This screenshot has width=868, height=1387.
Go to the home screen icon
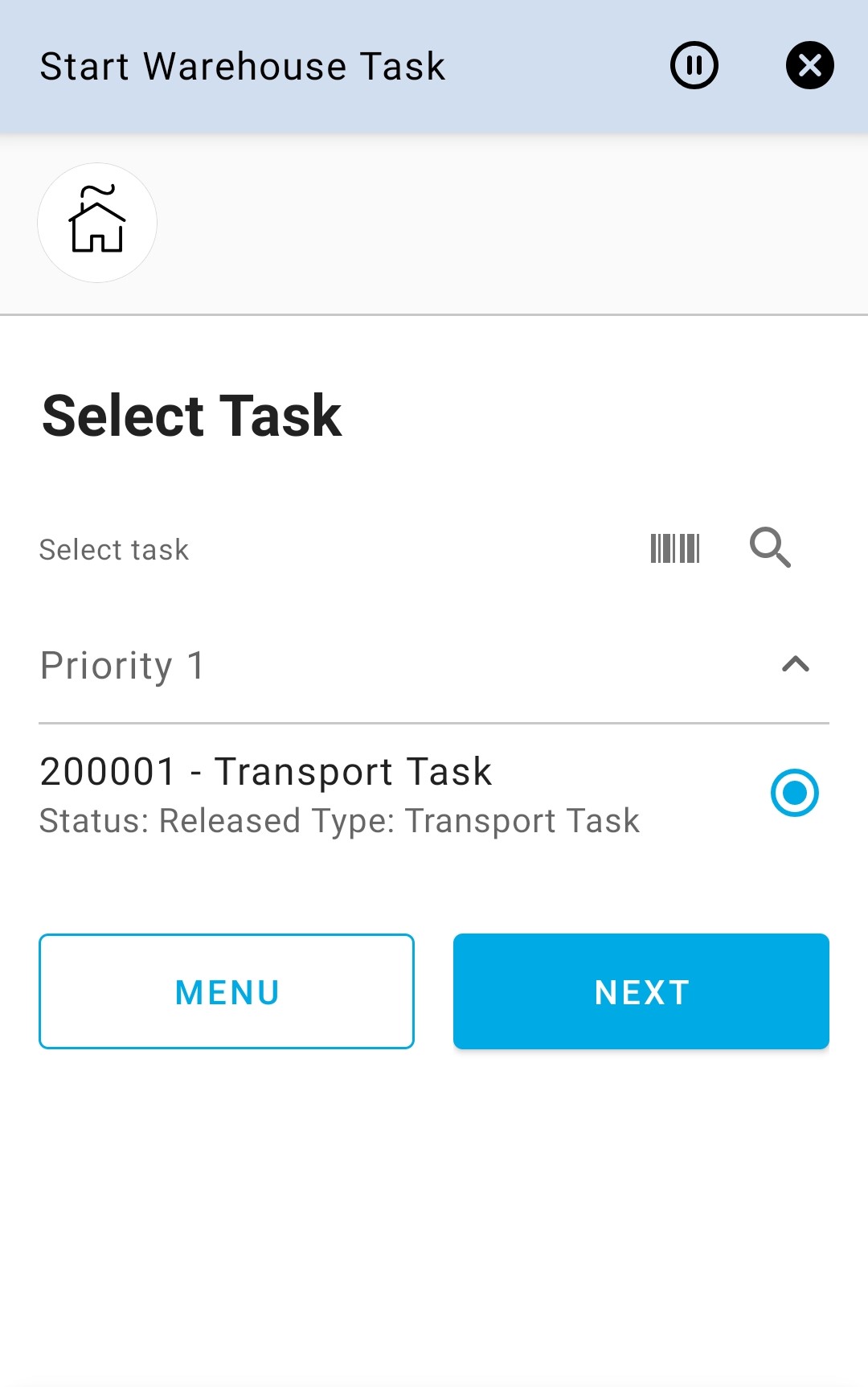tap(97, 223)
